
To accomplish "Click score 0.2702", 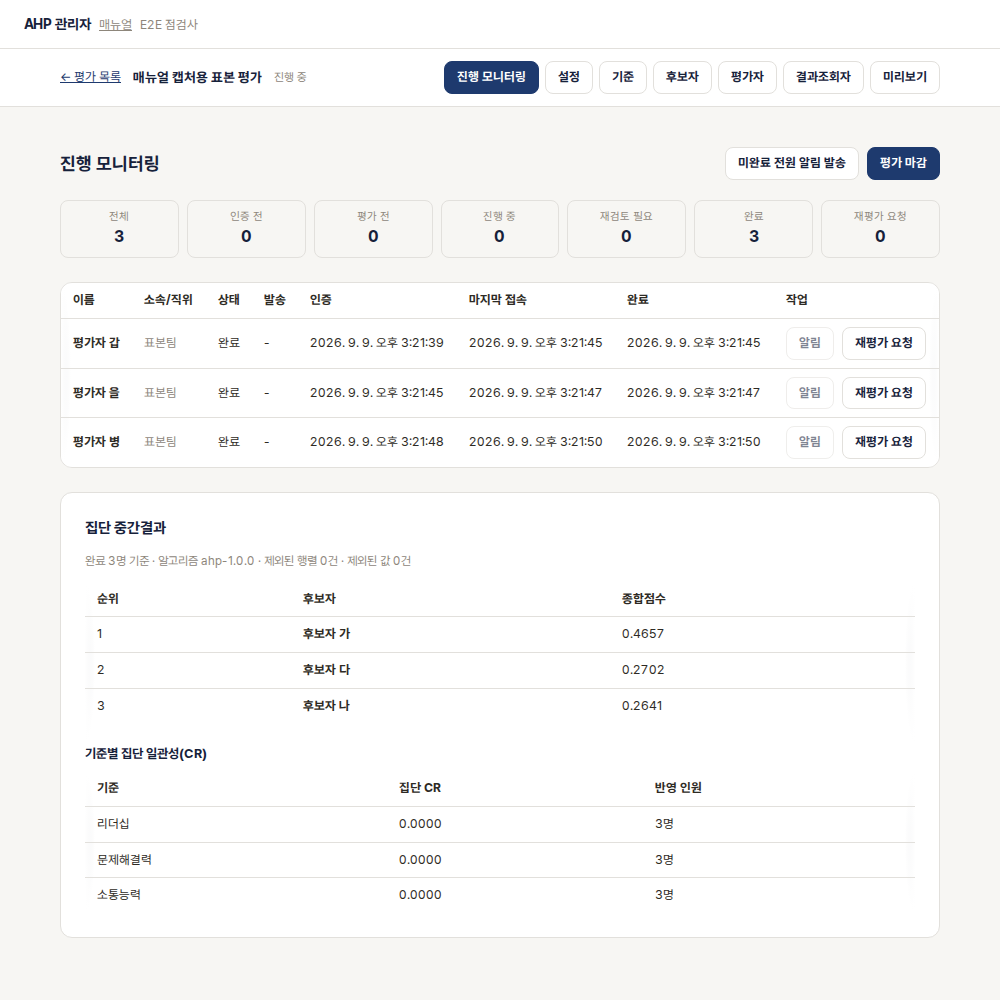I will (x=643, y=670).
